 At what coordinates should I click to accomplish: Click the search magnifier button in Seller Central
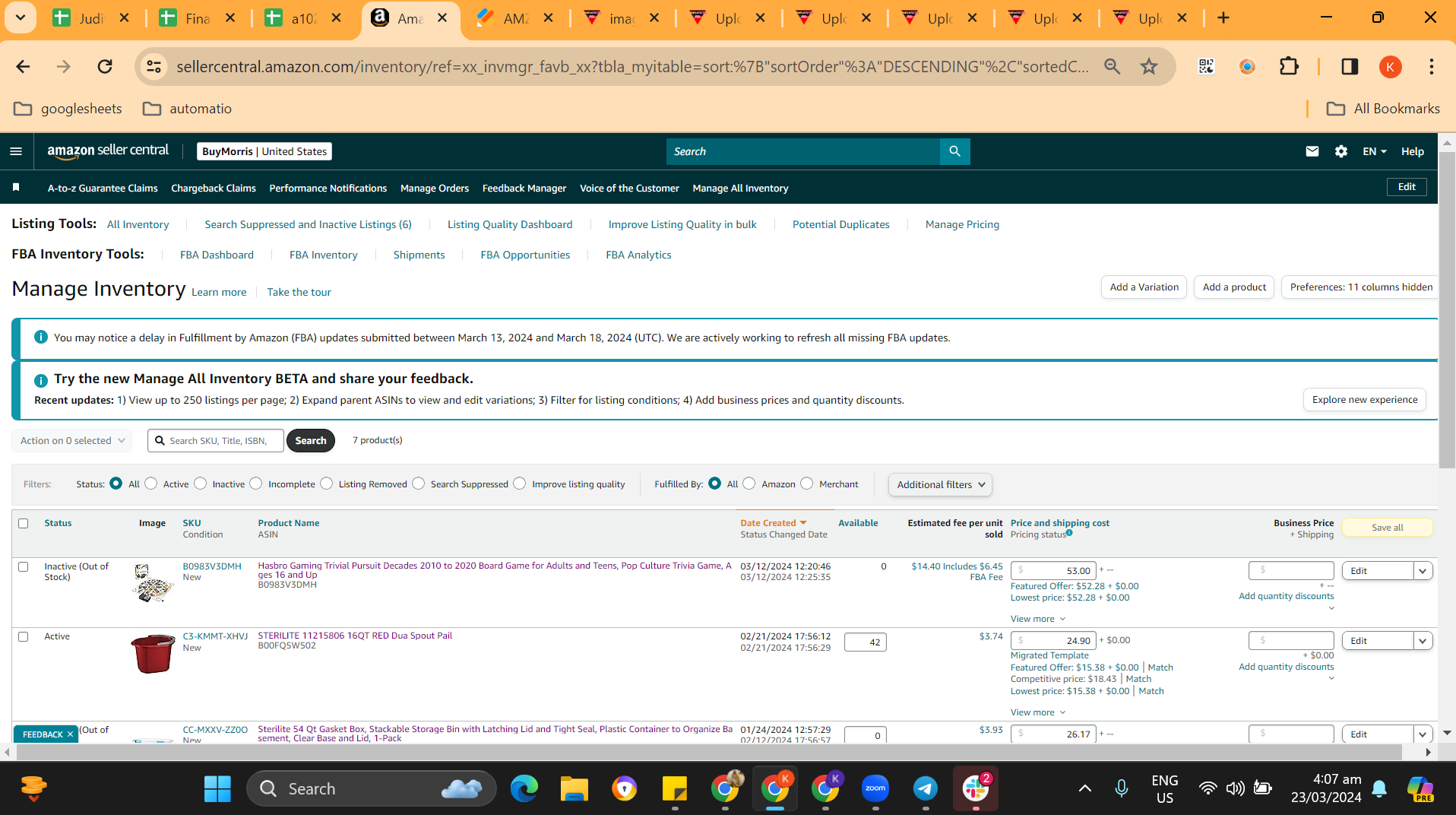click(x=954, y=151)
